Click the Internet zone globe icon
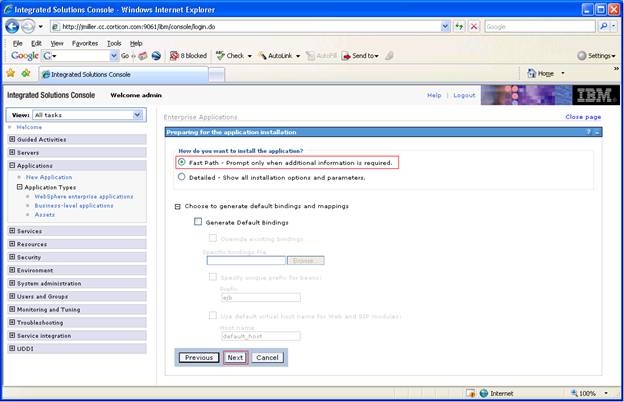Viewport: 624px width, 402px height. click(x=484, y=393)
